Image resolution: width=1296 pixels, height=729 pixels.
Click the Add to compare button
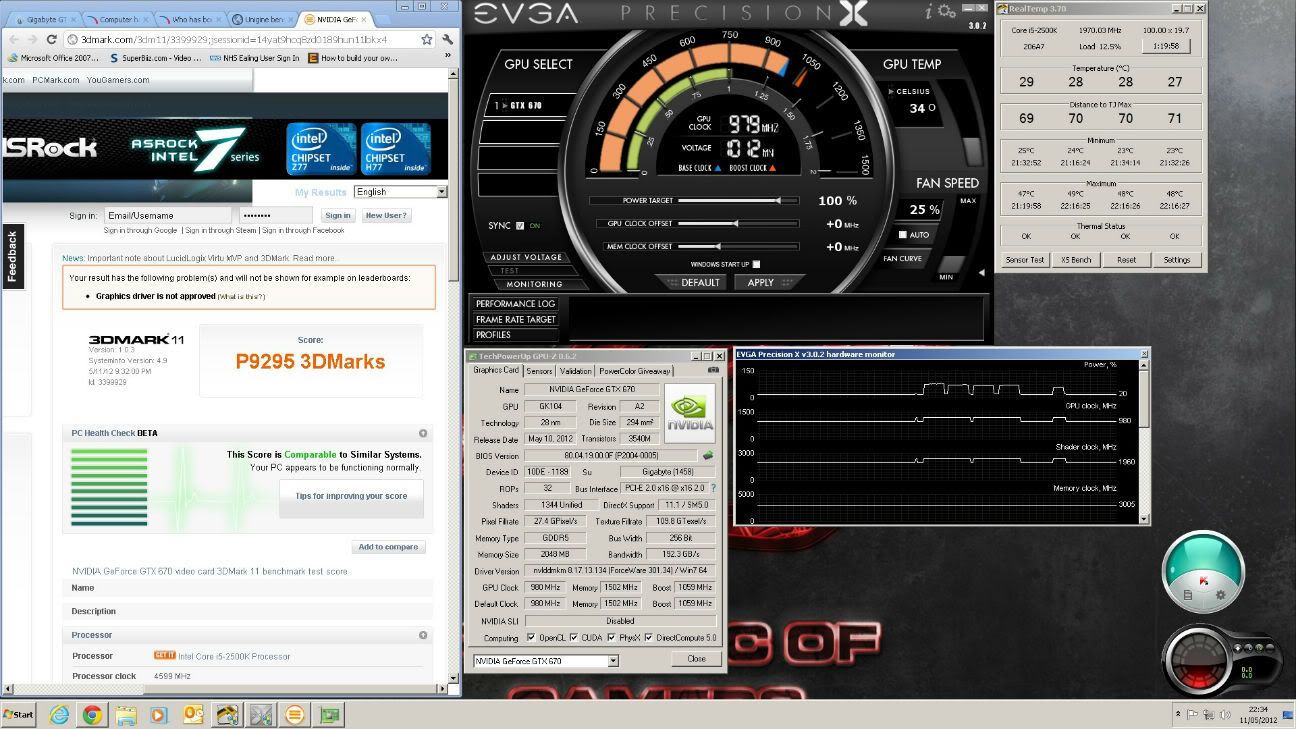389,547
